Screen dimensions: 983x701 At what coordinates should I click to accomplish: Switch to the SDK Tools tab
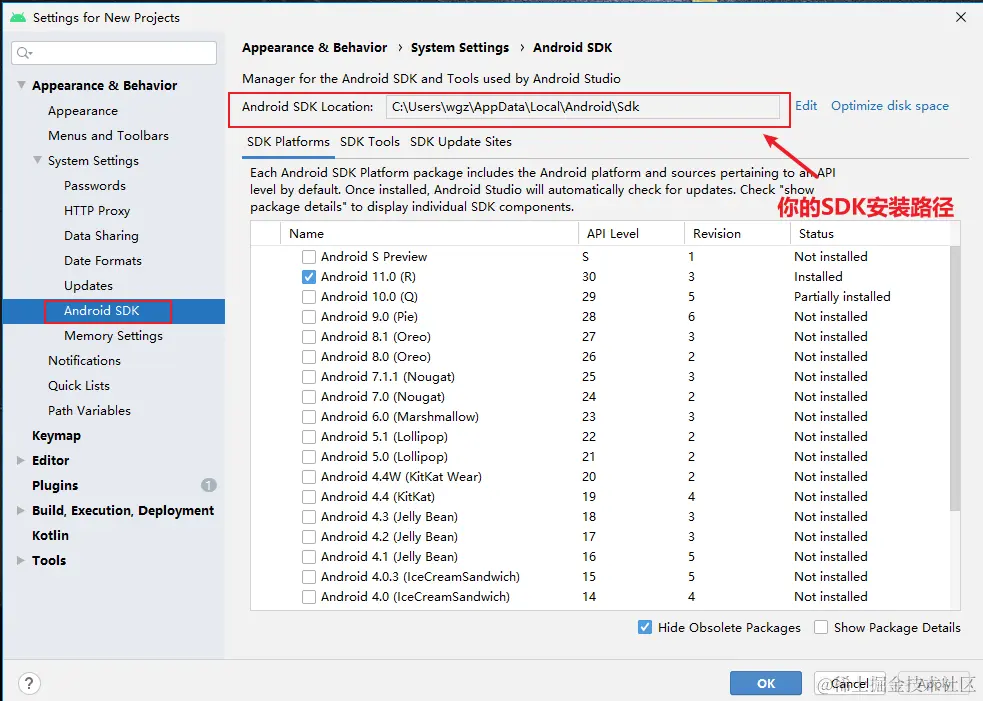[x=370, y=142]
